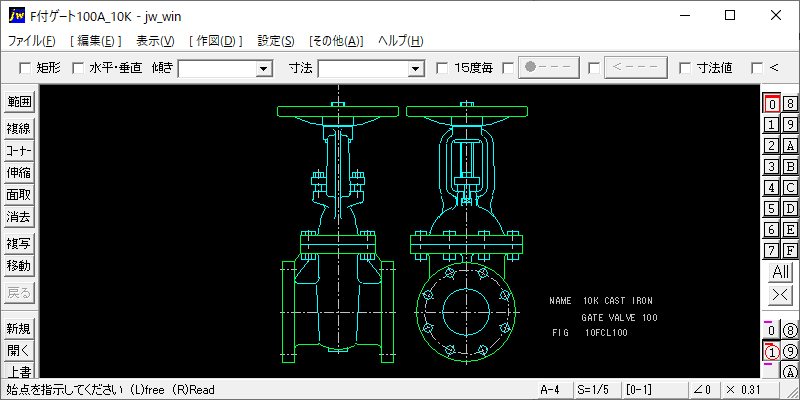The image size is (800, 400).
Task: Open the 作図(D) menu
Action: [216, 41]
